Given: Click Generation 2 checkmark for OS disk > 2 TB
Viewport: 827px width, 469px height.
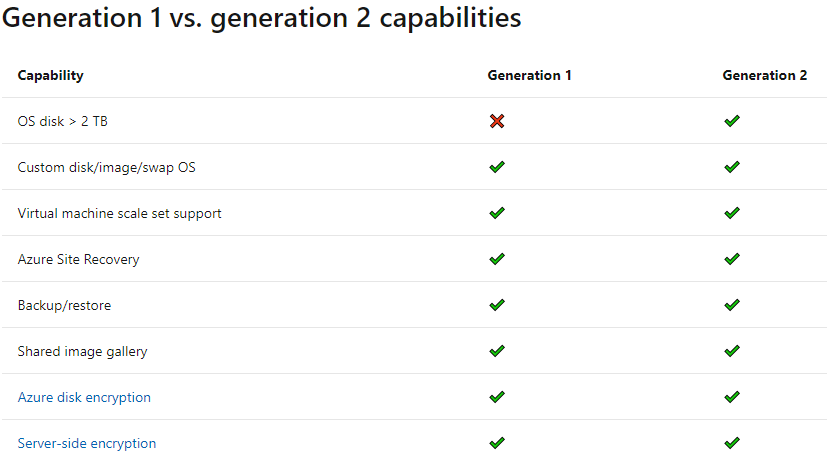Looking at the screenshot, I should click(732, 121).
